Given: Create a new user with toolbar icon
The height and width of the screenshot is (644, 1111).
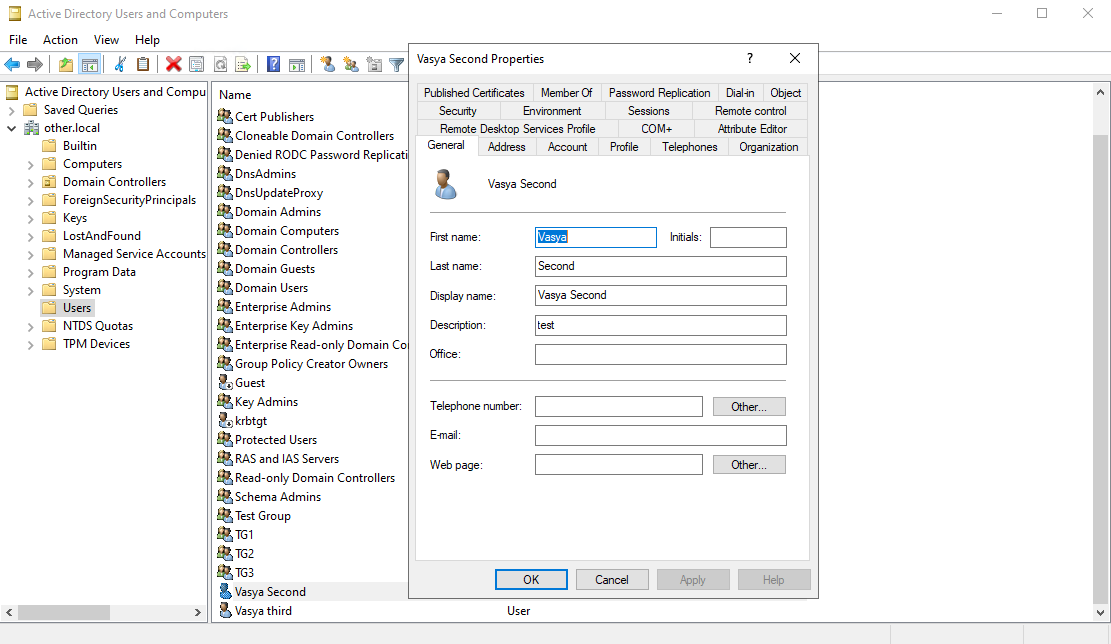Looking at the screenshot, I should coord(327,64).
